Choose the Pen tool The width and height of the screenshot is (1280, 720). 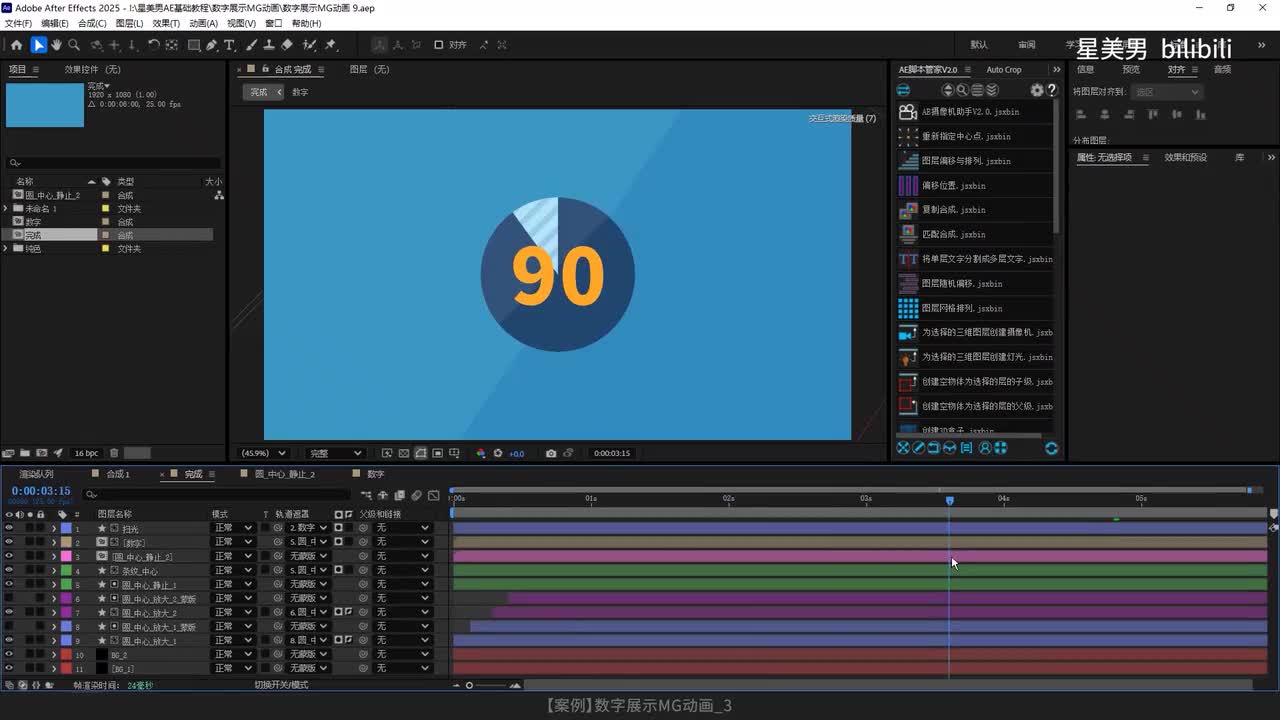[212, 45]
